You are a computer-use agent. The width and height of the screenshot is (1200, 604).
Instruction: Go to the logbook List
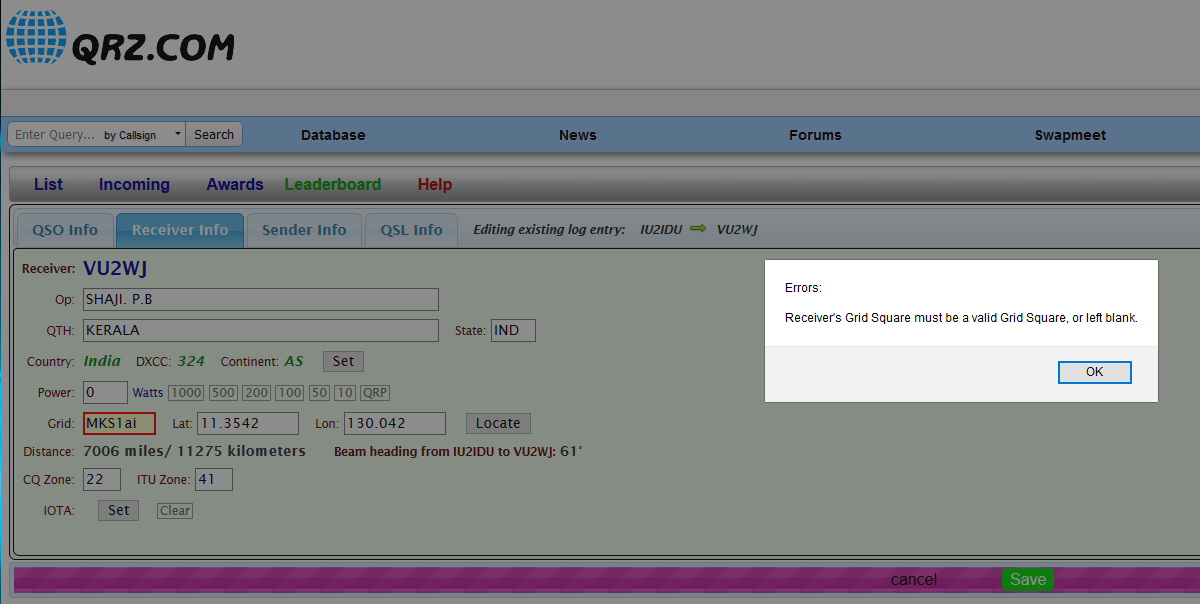tap(48, 184)
